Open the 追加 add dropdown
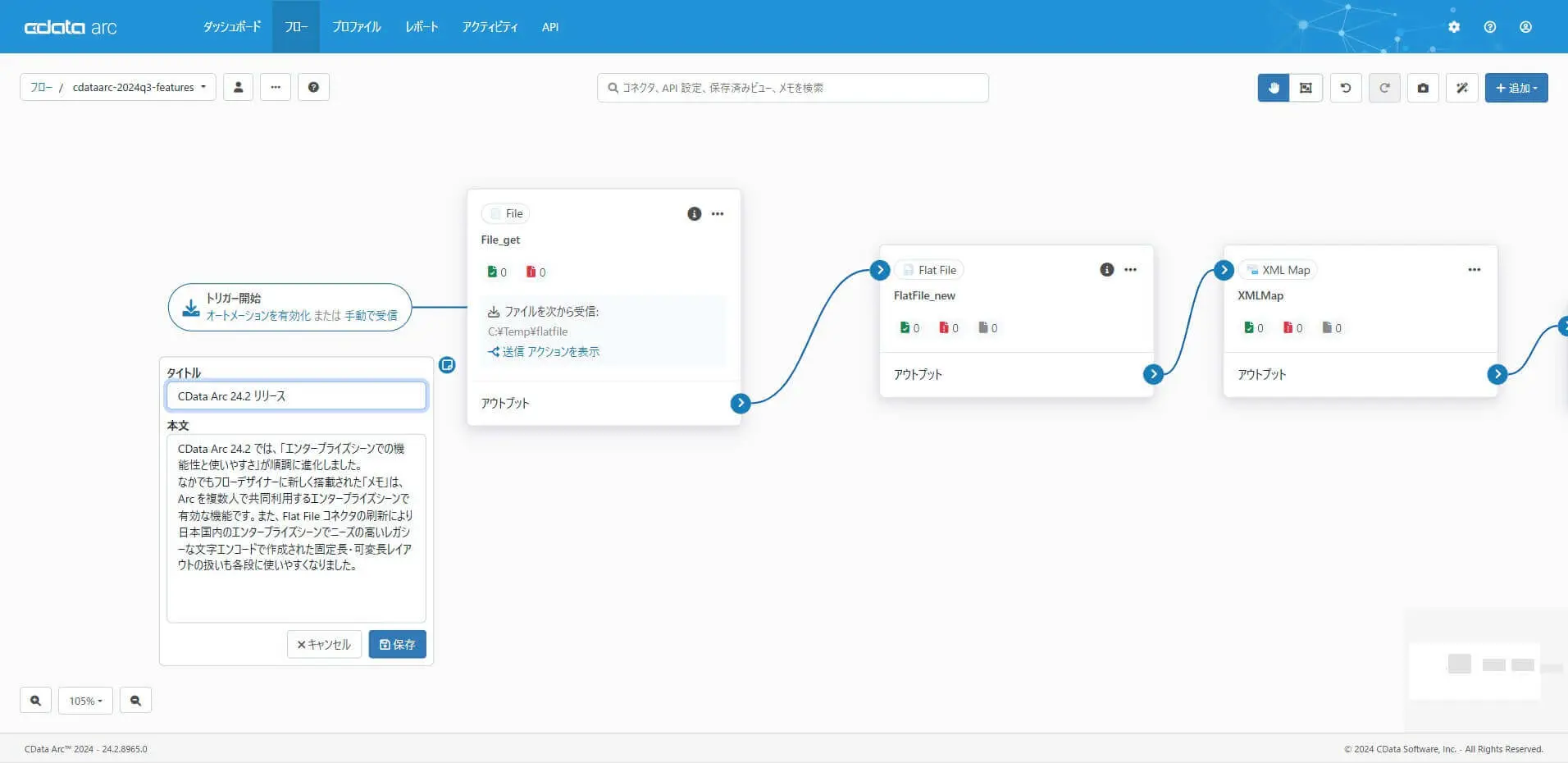The width and height of the screenshot is (1568, 763). (x=1516, y=88)
